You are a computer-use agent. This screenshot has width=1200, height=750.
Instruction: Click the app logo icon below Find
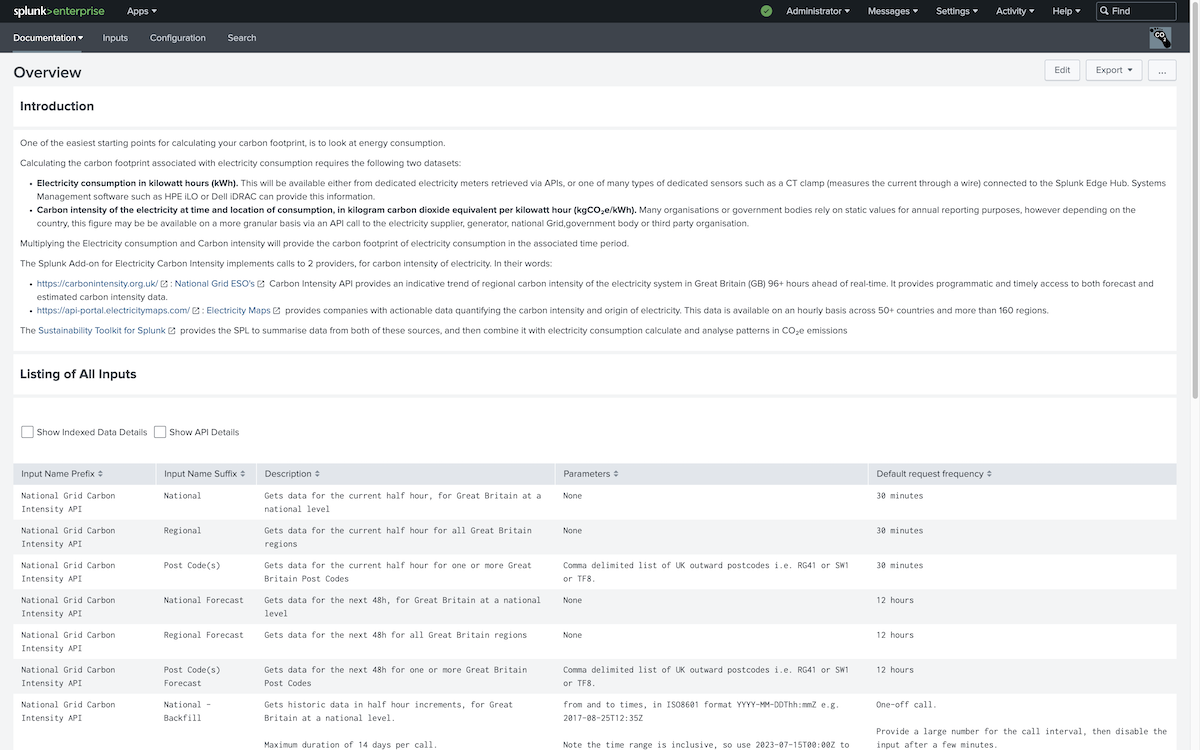[x=1160, y=37]
